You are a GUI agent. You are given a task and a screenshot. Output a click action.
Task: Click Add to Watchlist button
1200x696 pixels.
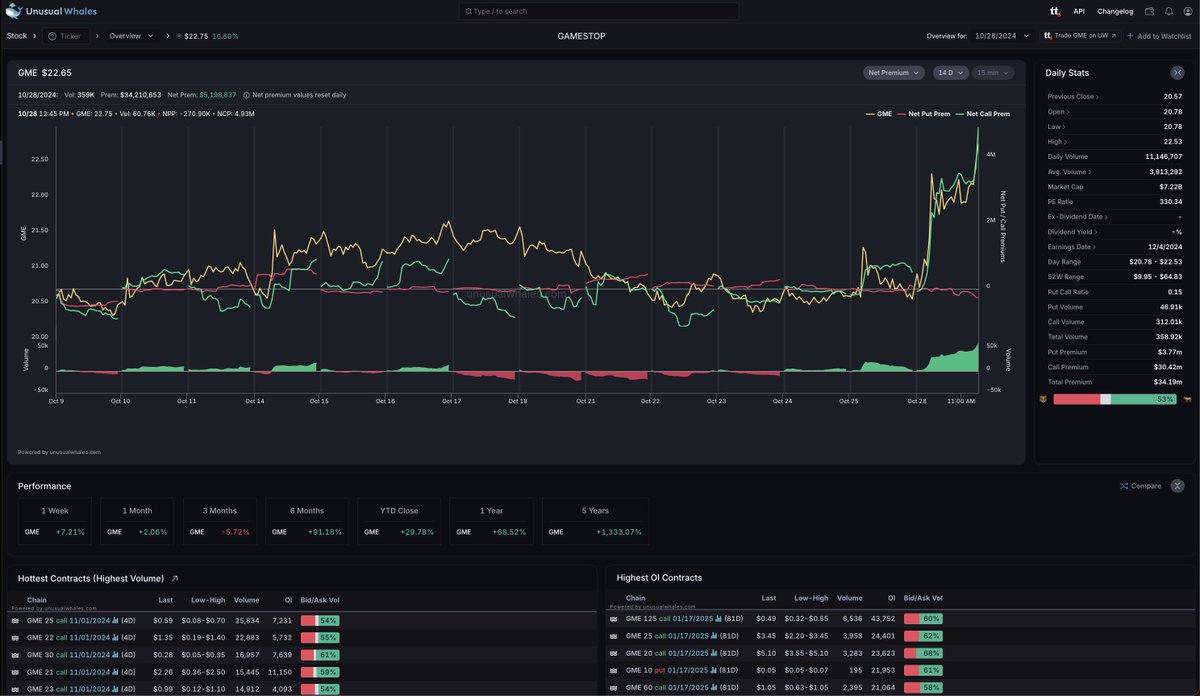(1159, 36)
